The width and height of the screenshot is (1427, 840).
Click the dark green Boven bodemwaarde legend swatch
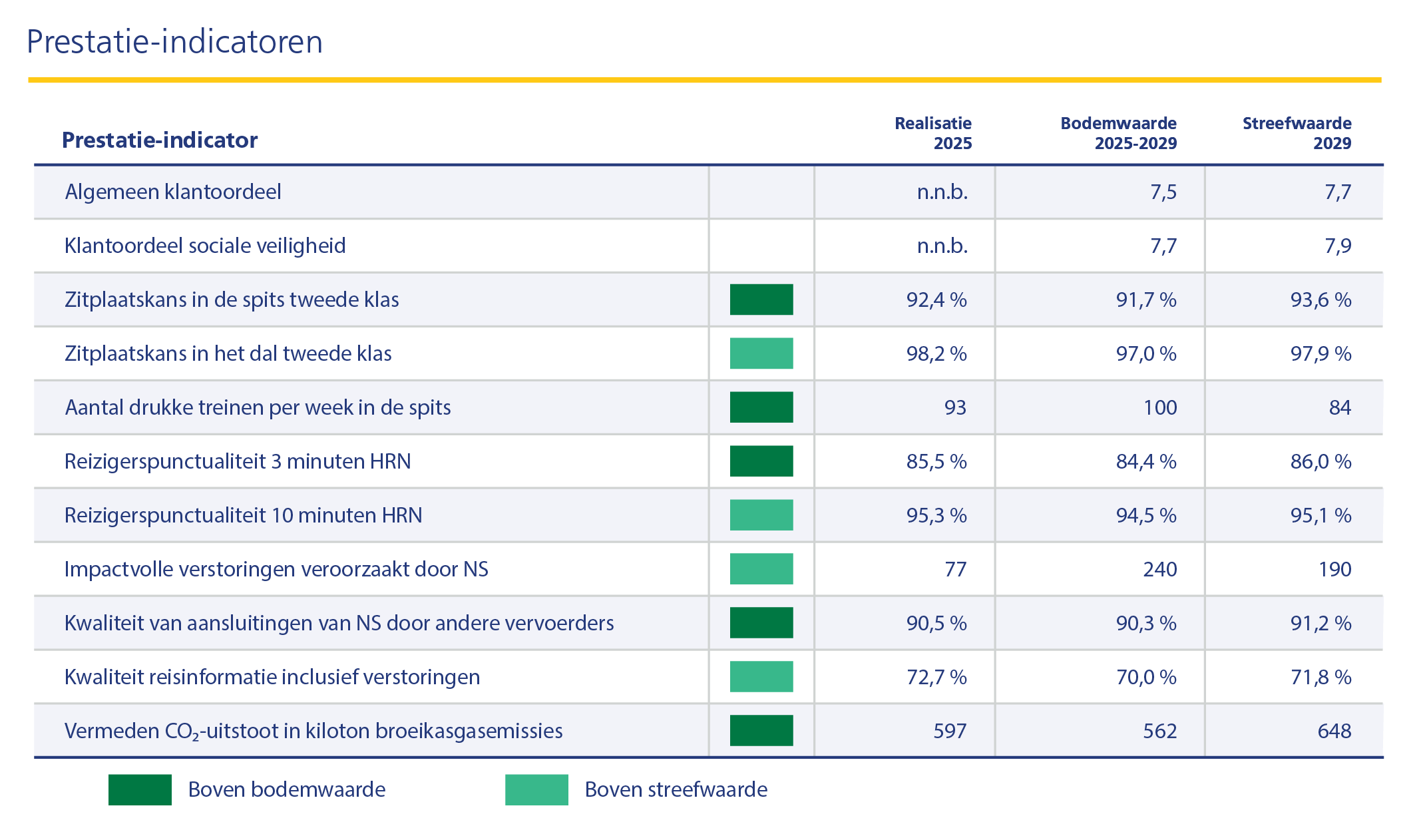140,789
